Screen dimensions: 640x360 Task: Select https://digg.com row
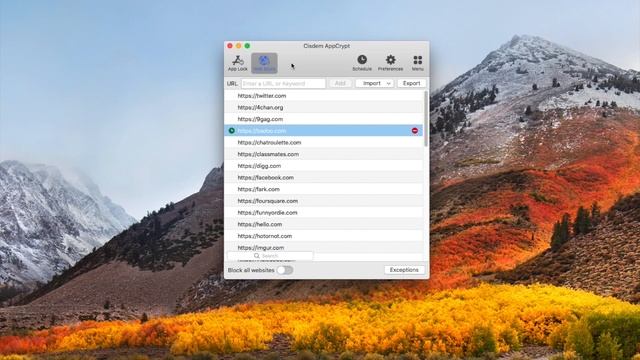pos(324,166)
